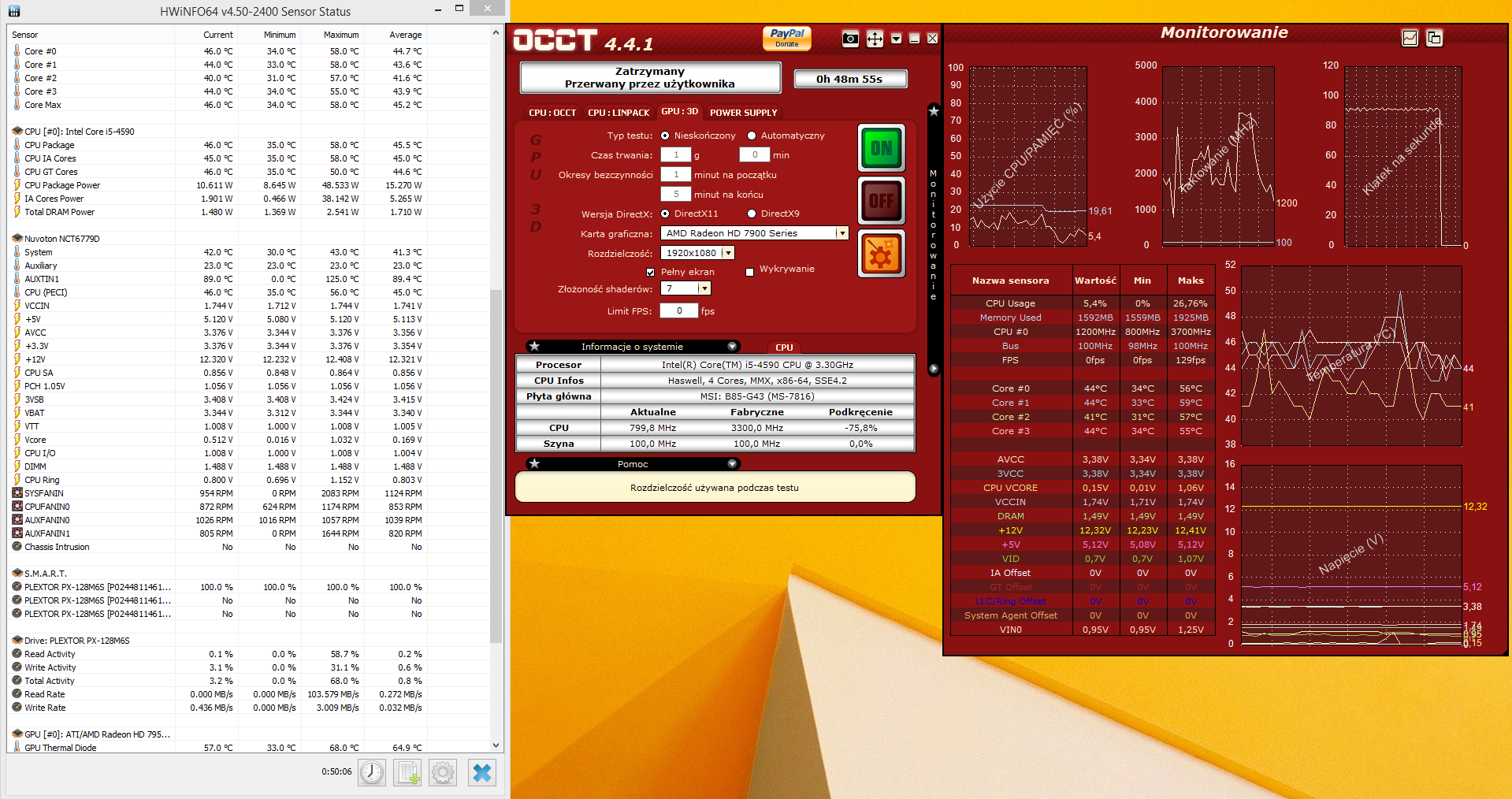Open HWiNFO sensor settings gear icon
This screenshot has width=1512, height=799.
pyautogui.click(x=443, y=773)
